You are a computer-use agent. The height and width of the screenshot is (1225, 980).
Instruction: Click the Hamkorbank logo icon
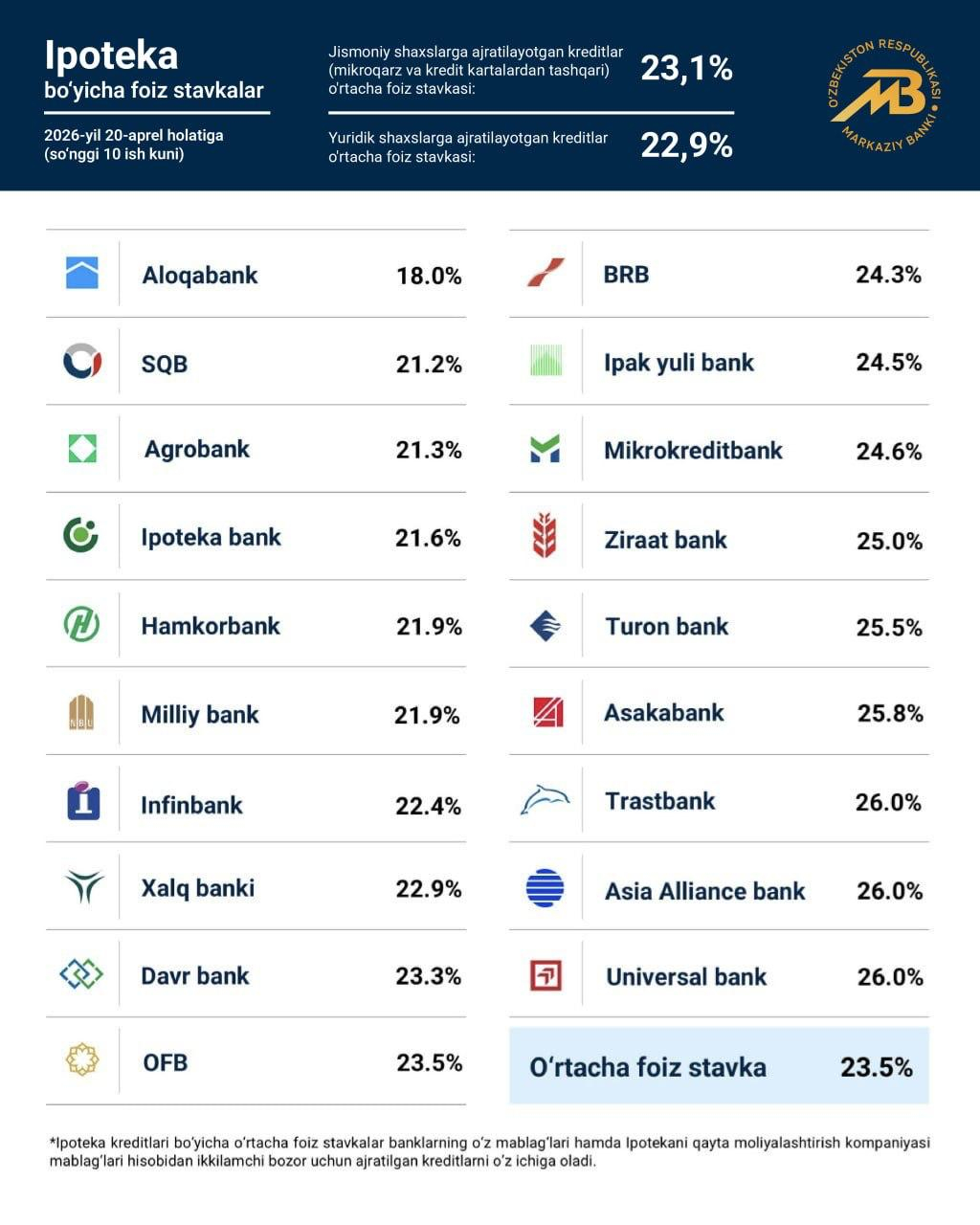[82, 625]
